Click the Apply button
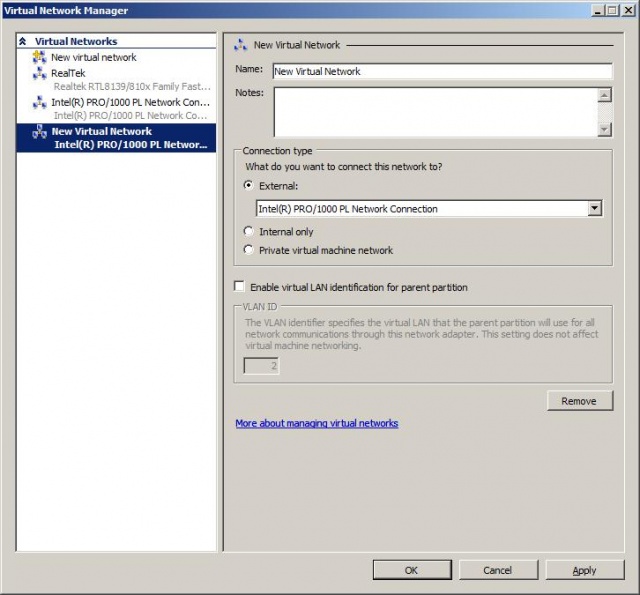 [x=584, y=570]
